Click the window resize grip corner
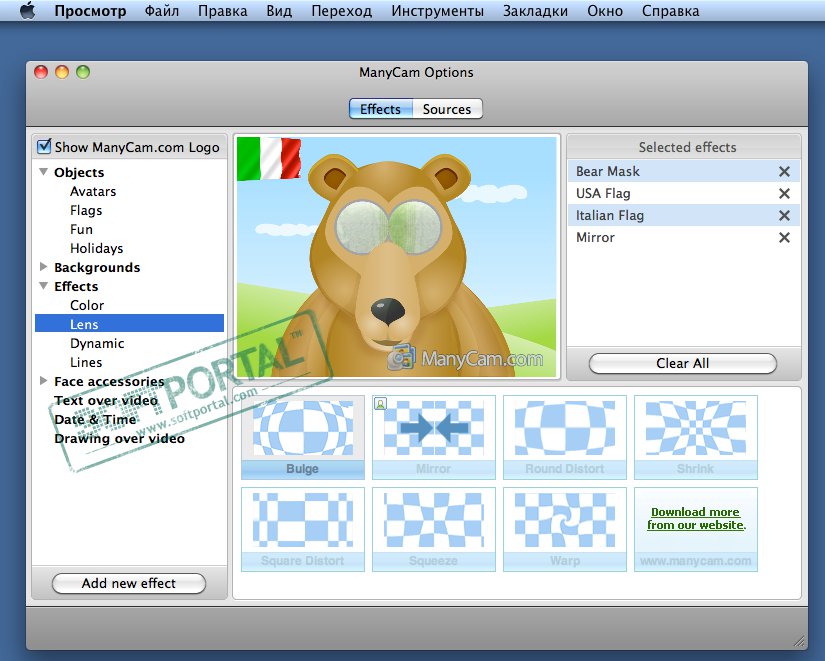The width and height of the screenshot is (825, 661). click(799, 641)
